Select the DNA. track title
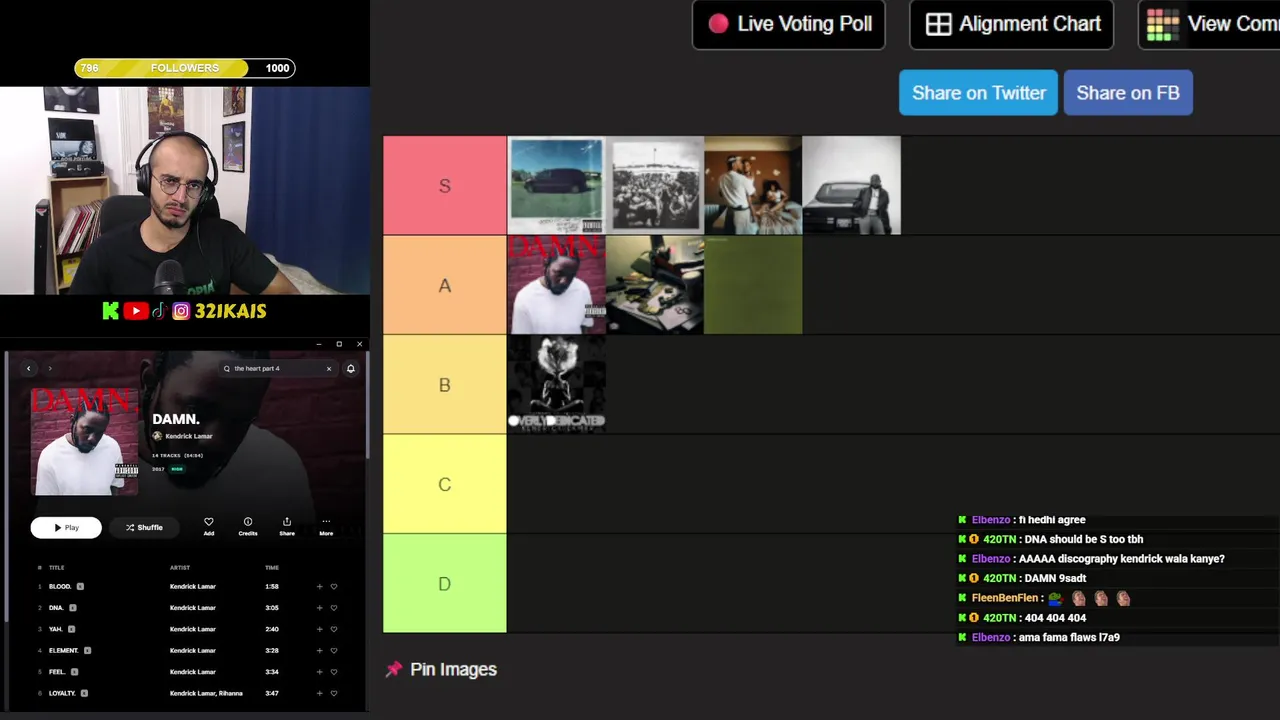 tap(56, 608)
